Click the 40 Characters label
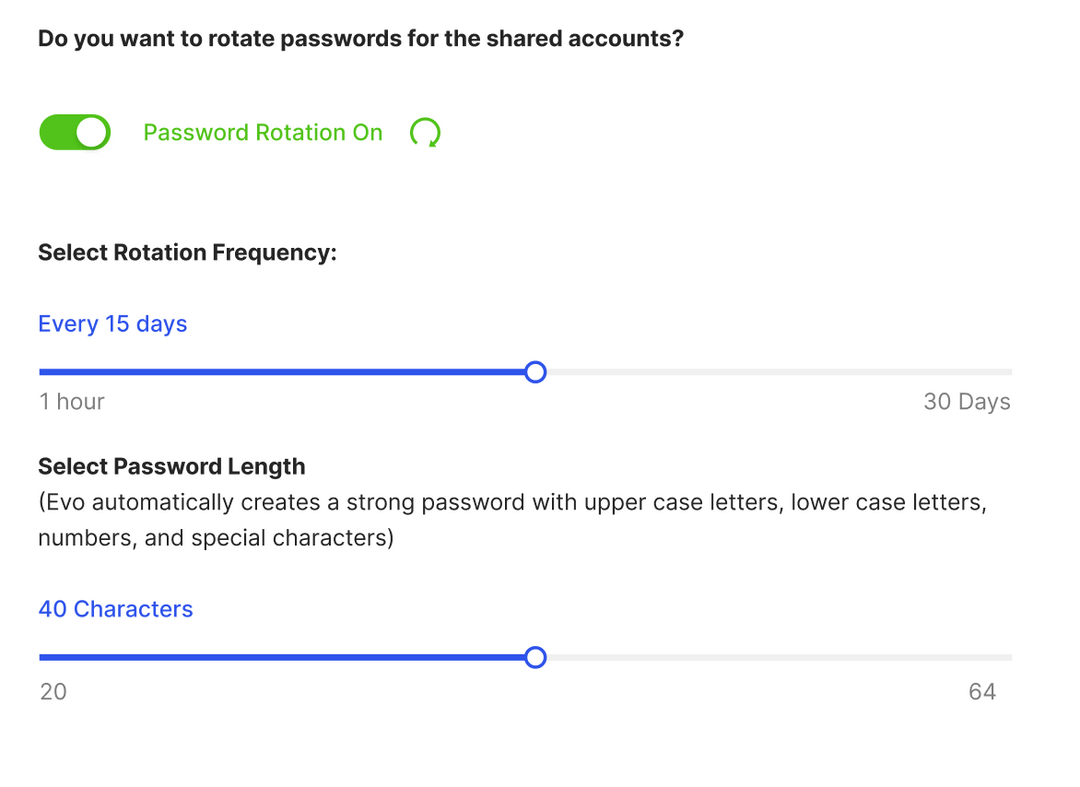The height and width of the screenshot is (787, 1080). (115, 609)
